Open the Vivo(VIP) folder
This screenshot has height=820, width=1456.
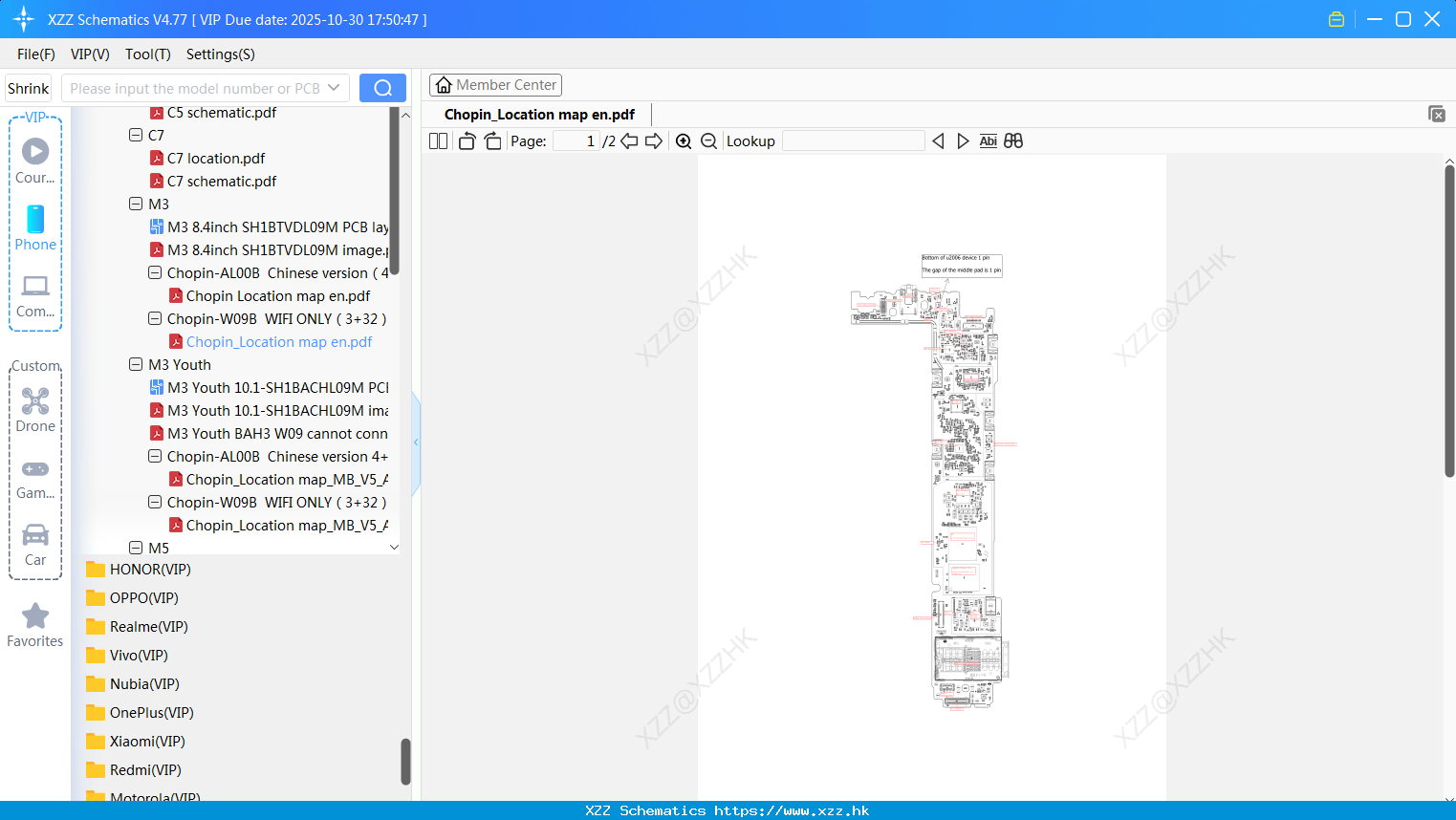[139, 655]
